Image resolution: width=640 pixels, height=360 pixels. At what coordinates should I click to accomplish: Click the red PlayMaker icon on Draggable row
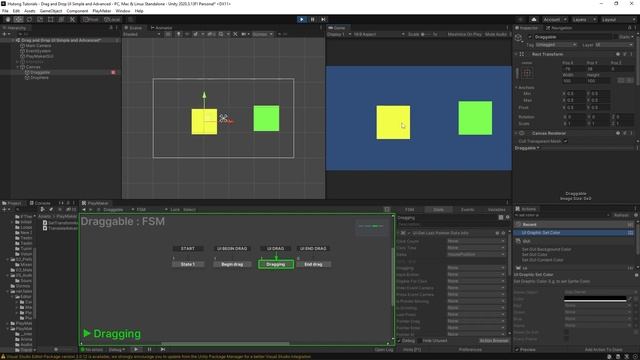(x=113, y=72)
